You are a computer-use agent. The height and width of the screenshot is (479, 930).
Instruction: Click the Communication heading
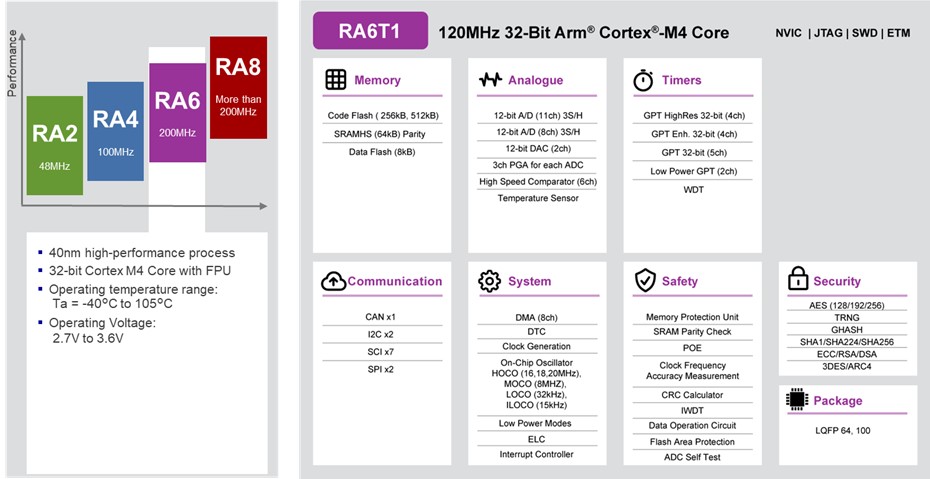[395, 282]
